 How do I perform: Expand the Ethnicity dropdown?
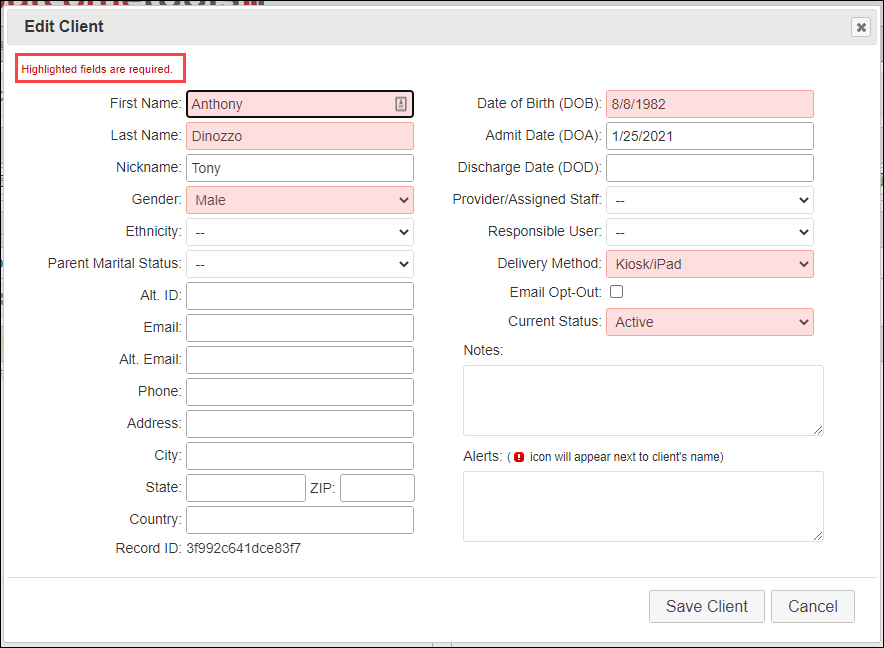300,232
